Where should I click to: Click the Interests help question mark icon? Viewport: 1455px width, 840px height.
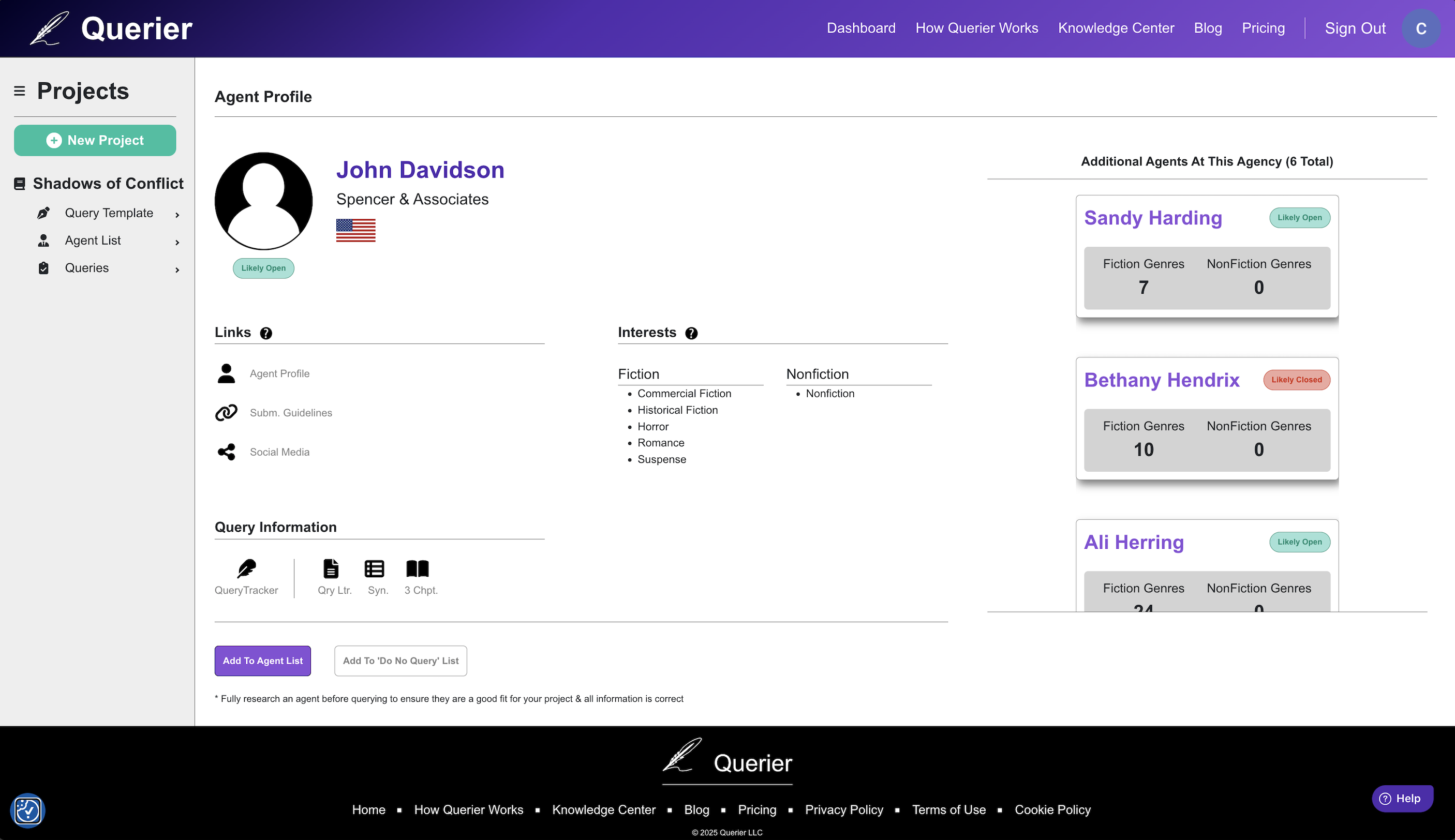coord(691,333)
